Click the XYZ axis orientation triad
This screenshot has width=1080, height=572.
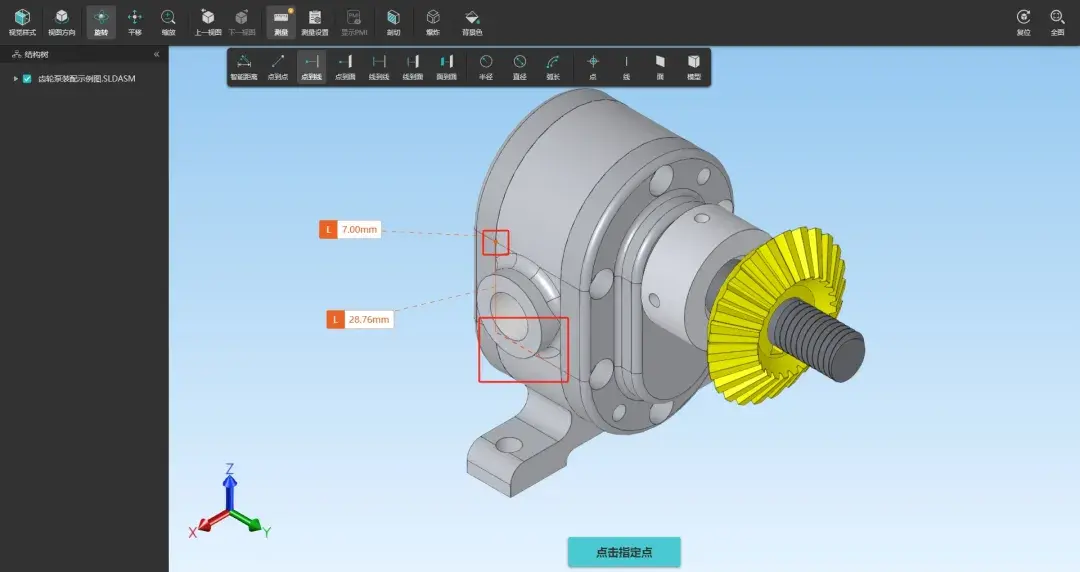pos(230,501)
